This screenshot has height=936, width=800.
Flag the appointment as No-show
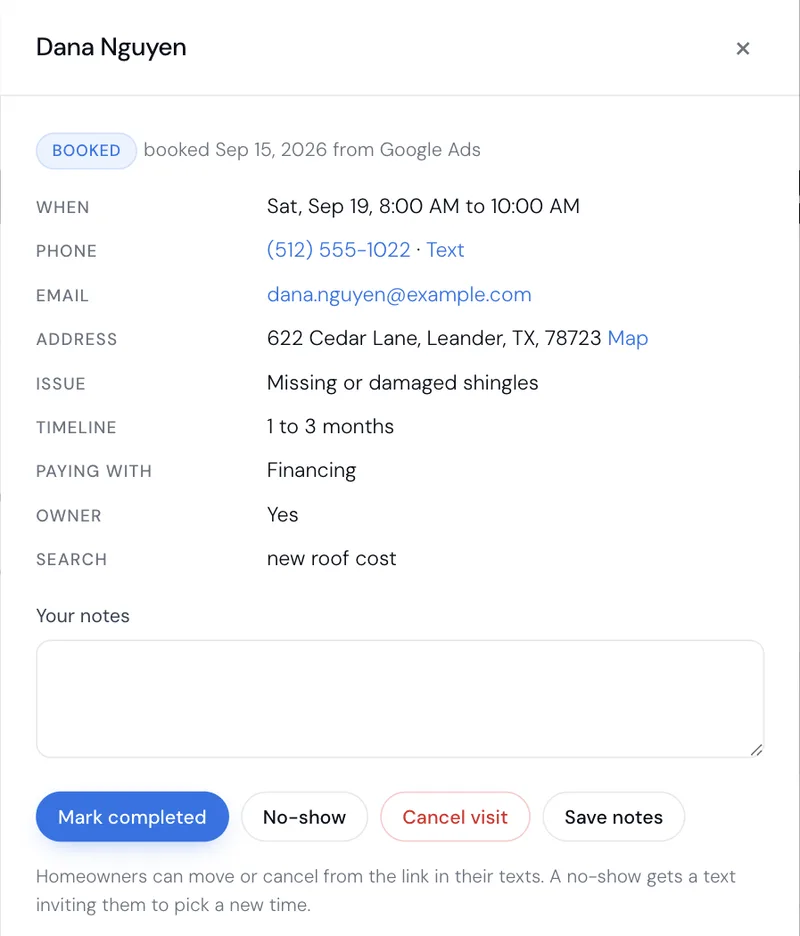tap(304, 817)
